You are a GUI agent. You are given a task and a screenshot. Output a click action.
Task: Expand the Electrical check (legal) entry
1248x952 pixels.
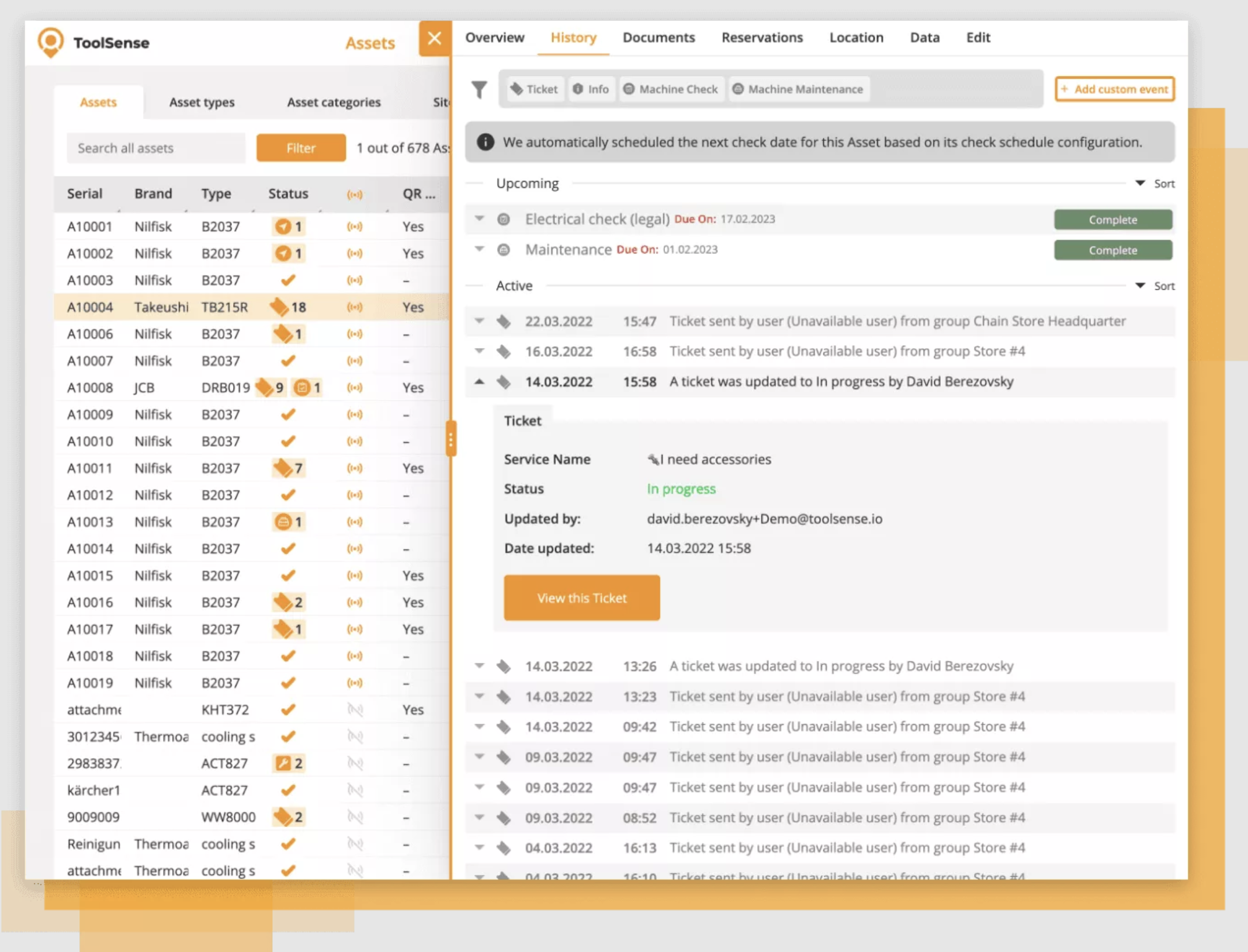click(479, 219)
